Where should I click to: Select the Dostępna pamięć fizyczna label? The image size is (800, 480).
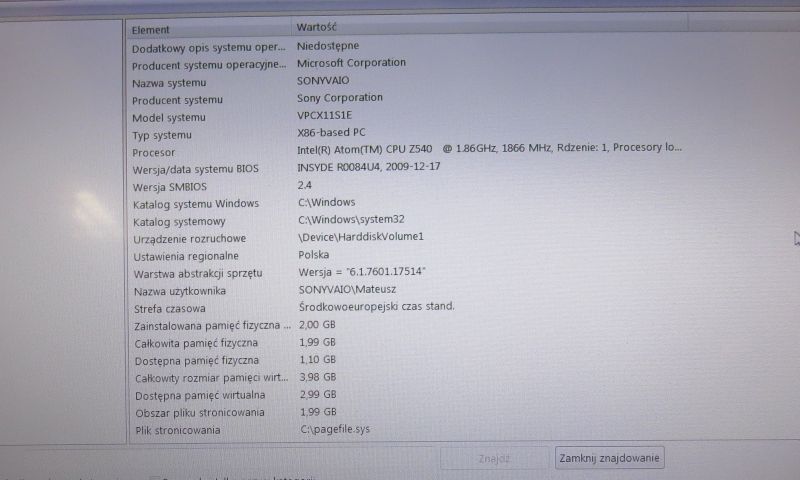pos(197,361)
